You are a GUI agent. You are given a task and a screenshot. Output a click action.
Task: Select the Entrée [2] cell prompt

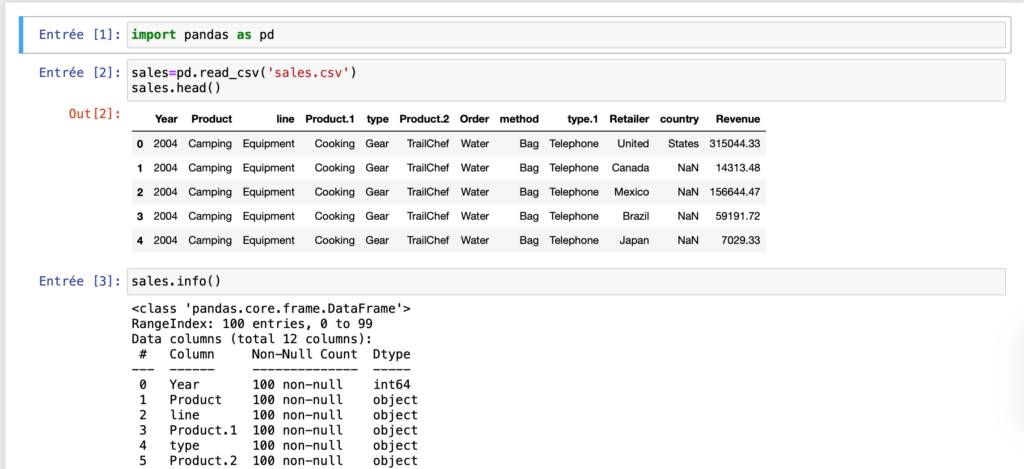pos(80,73)
